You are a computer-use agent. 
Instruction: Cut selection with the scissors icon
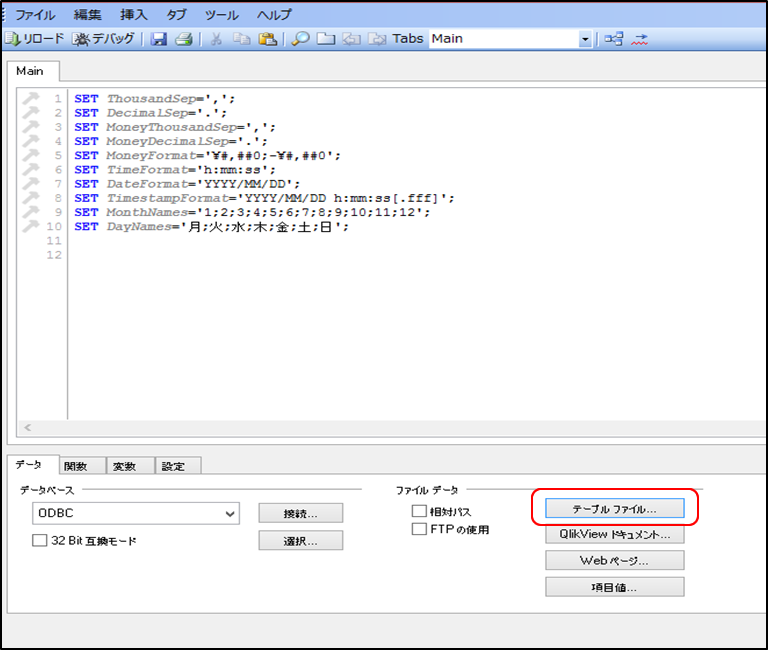point(216,39)
